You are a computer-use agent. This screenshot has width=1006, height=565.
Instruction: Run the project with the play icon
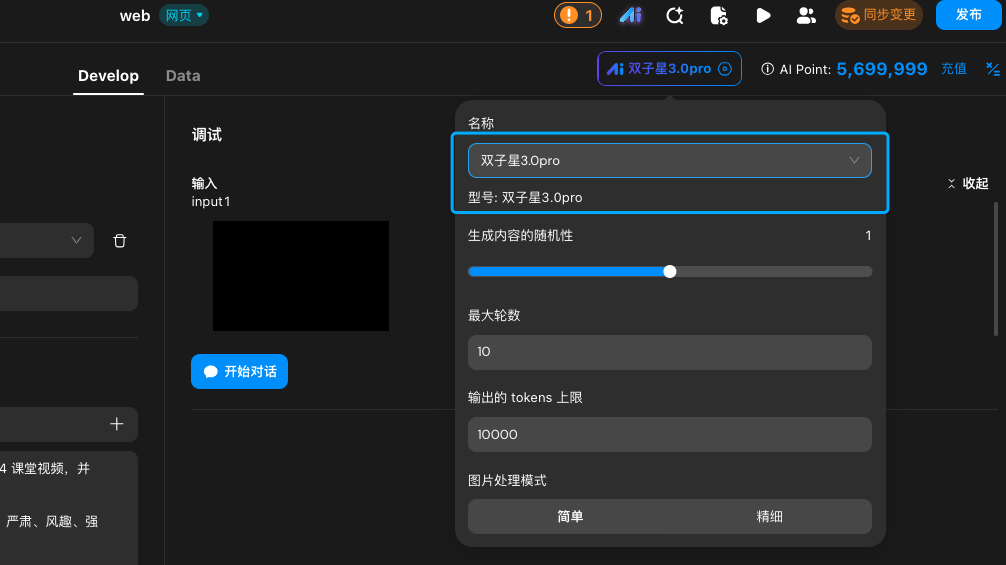coord(762,15)
